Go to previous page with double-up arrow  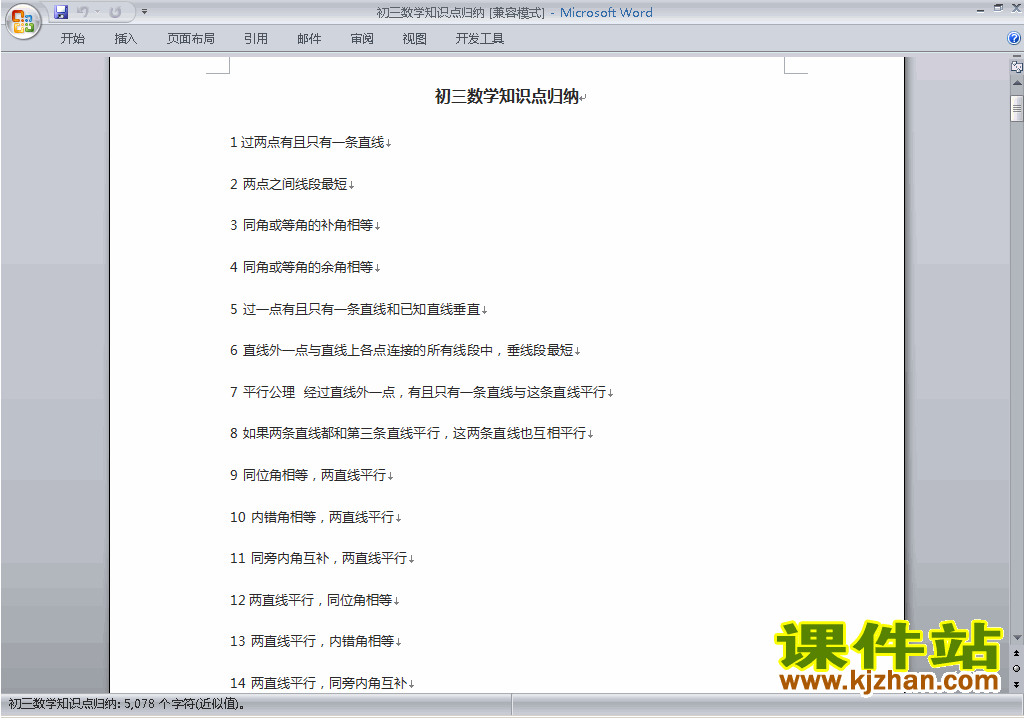tap(1016, 653)
